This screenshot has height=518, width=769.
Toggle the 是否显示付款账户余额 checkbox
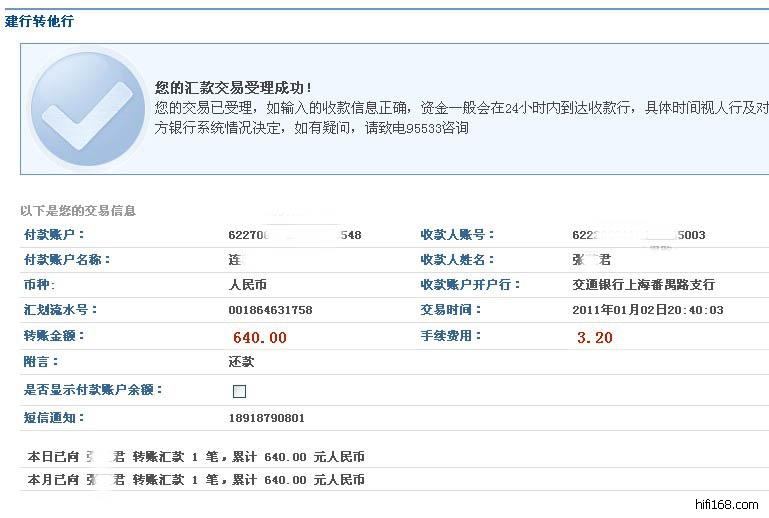point(239,391)
